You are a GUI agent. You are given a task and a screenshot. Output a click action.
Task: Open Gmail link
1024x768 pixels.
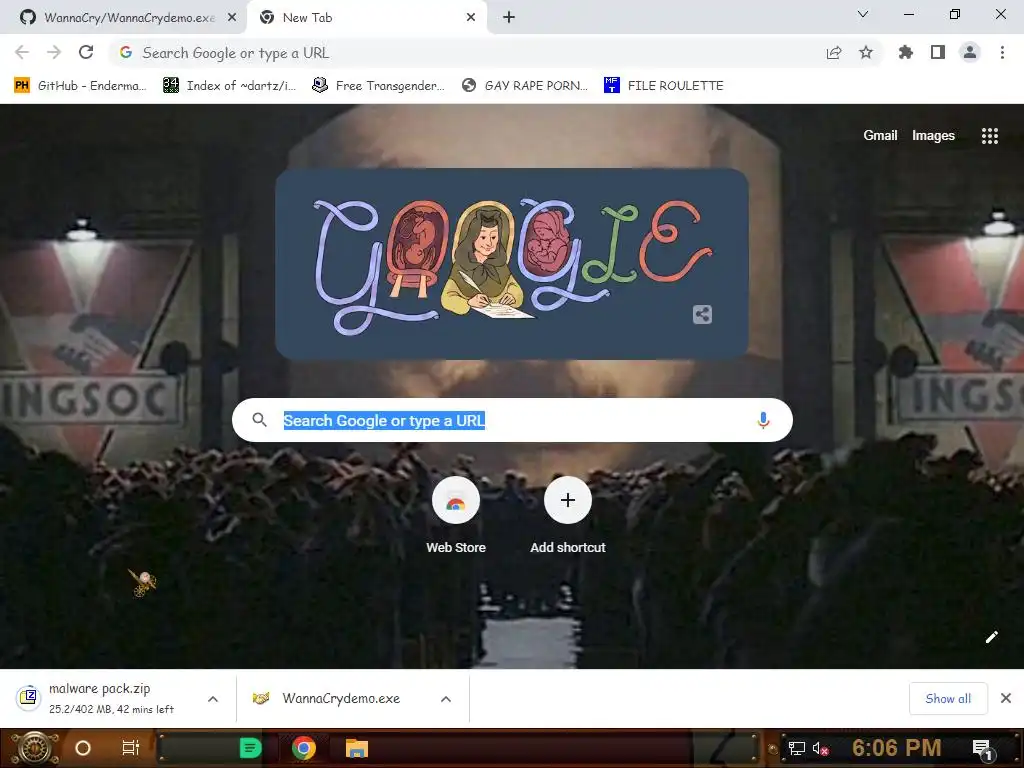[880, 135]
